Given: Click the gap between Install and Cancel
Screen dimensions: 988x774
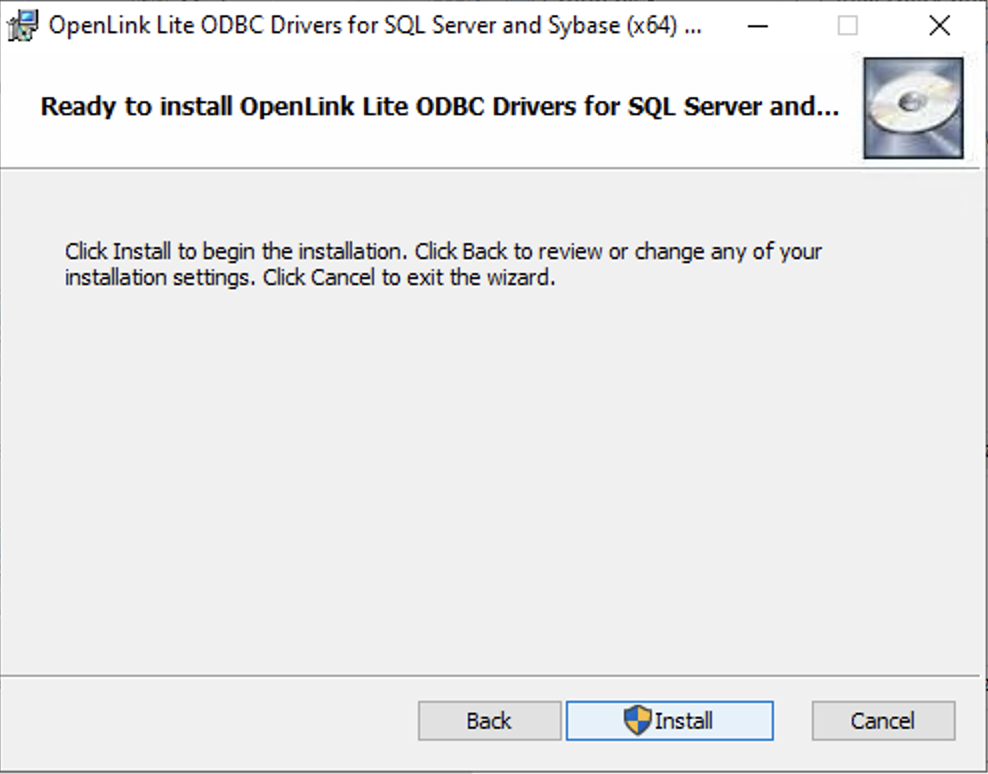Looking at the screenshot, I should 792,720.
